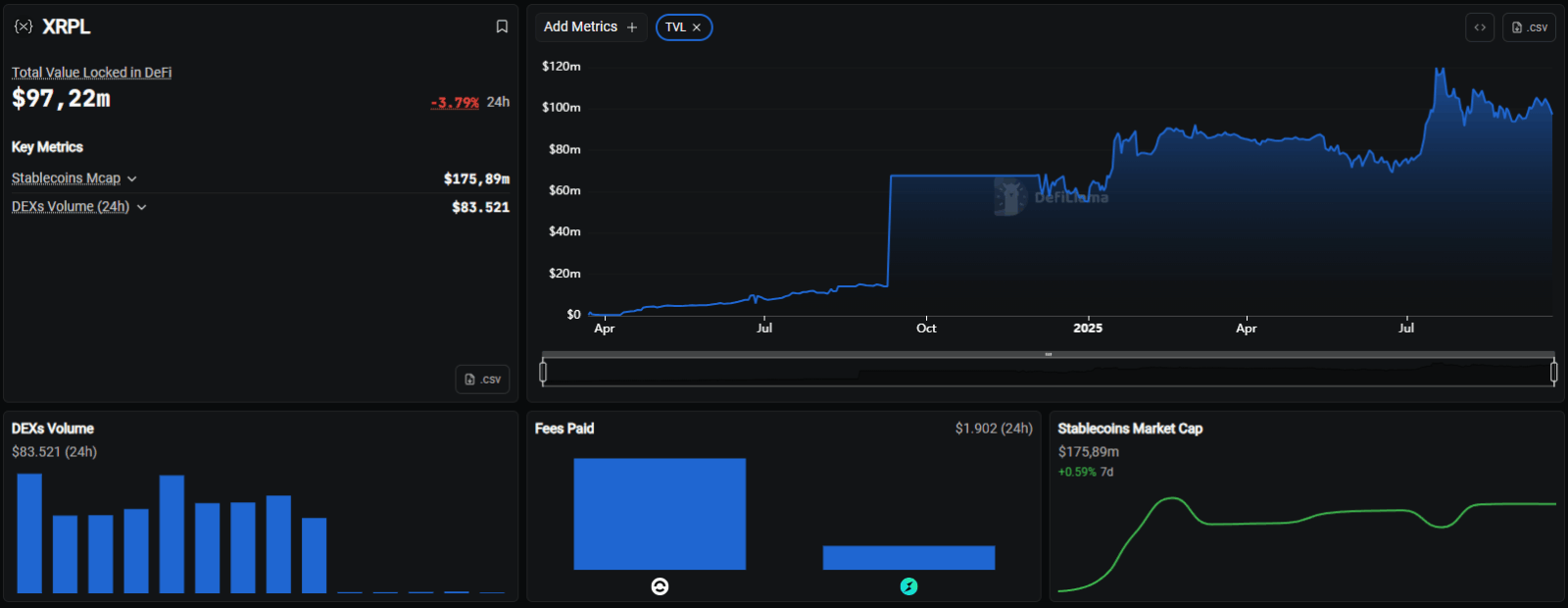Image resolution: width=1568 pixels, height=608 pixels.
Task: Click the 2025 axis label on chart
Action: click(x=1088, y=329)
